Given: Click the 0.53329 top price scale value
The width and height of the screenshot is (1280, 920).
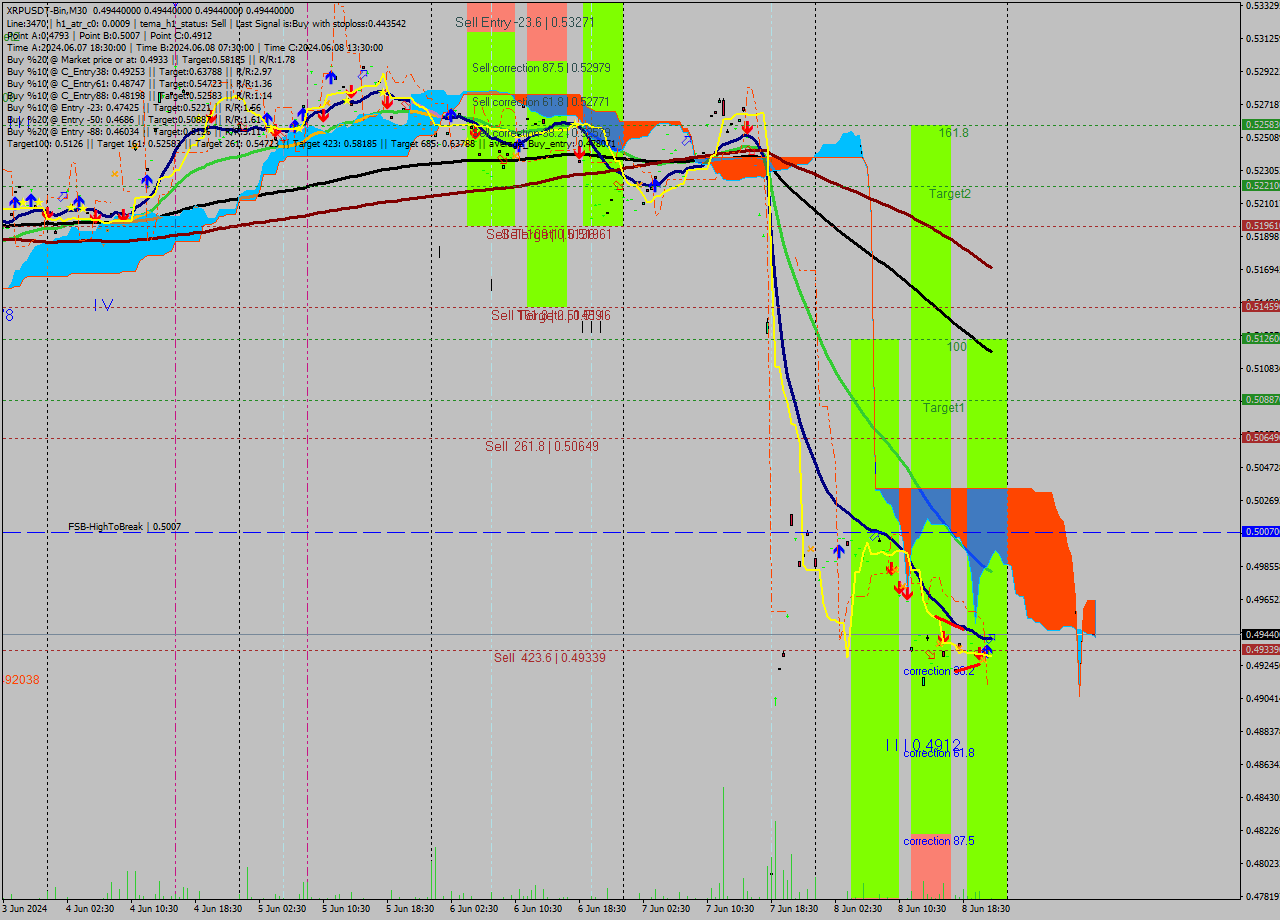Looking at the screenshot, I should pyautogui.click(x=1262, y=6).
